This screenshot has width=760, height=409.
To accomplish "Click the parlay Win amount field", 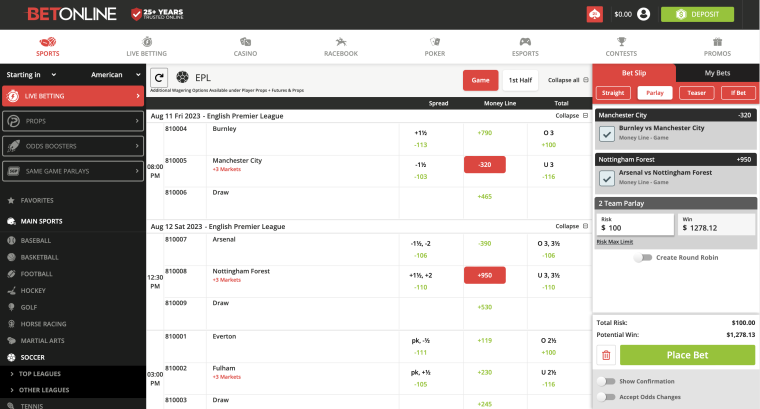I will (716, 224).
